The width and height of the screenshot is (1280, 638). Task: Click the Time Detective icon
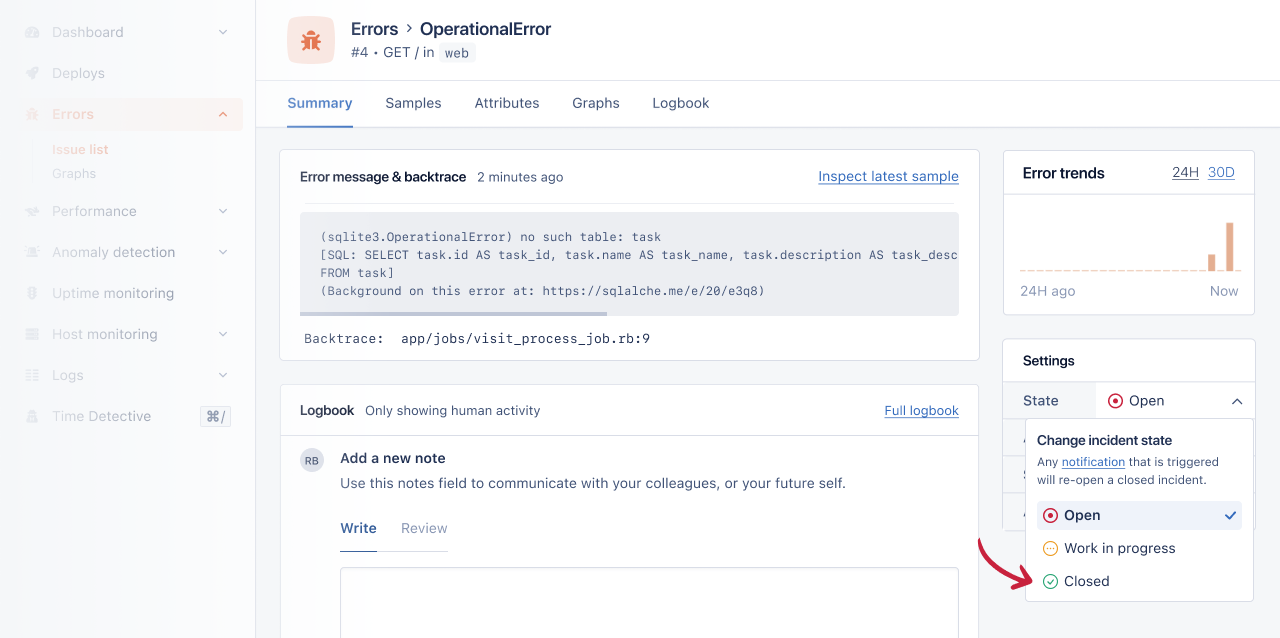[x=30, y=416]
